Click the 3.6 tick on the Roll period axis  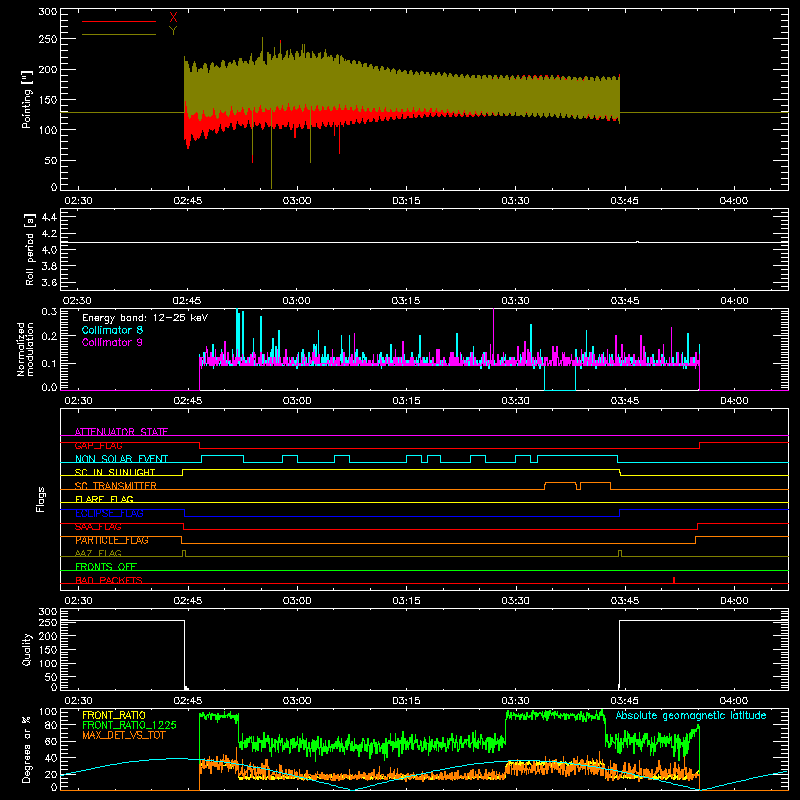[49, 282]
